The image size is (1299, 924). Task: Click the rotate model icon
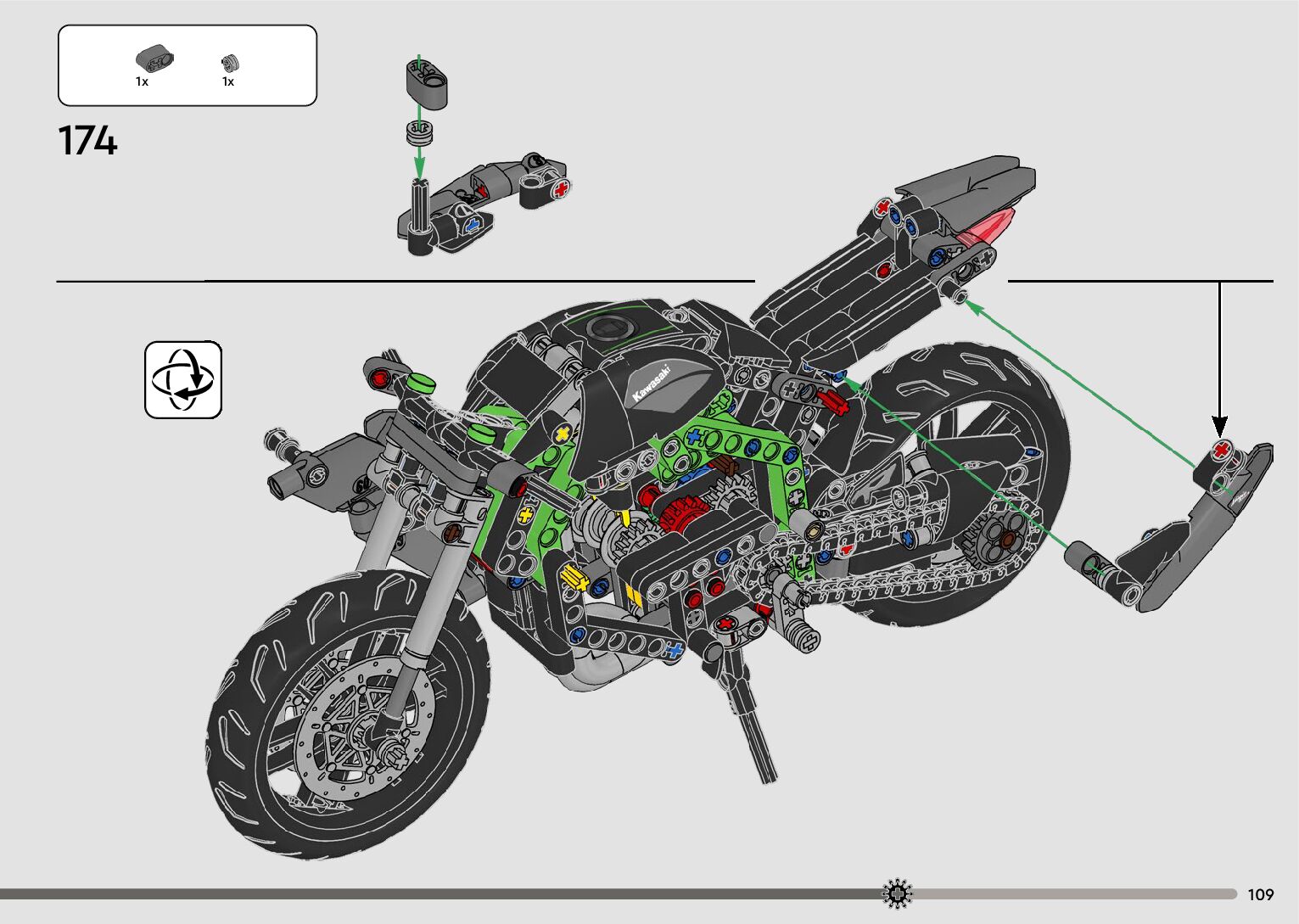coord(183,379)
